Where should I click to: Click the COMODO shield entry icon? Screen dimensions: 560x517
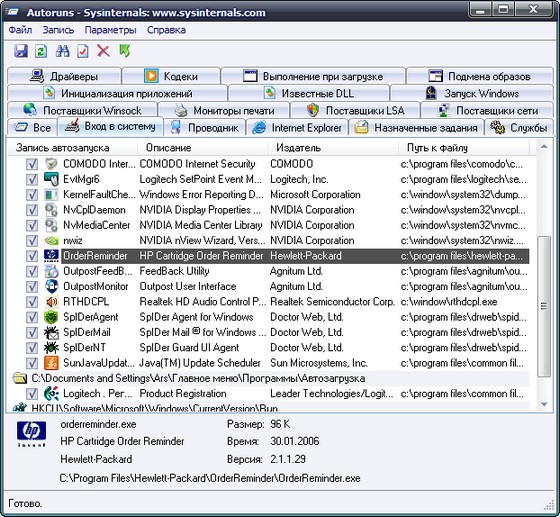point(51,164)
